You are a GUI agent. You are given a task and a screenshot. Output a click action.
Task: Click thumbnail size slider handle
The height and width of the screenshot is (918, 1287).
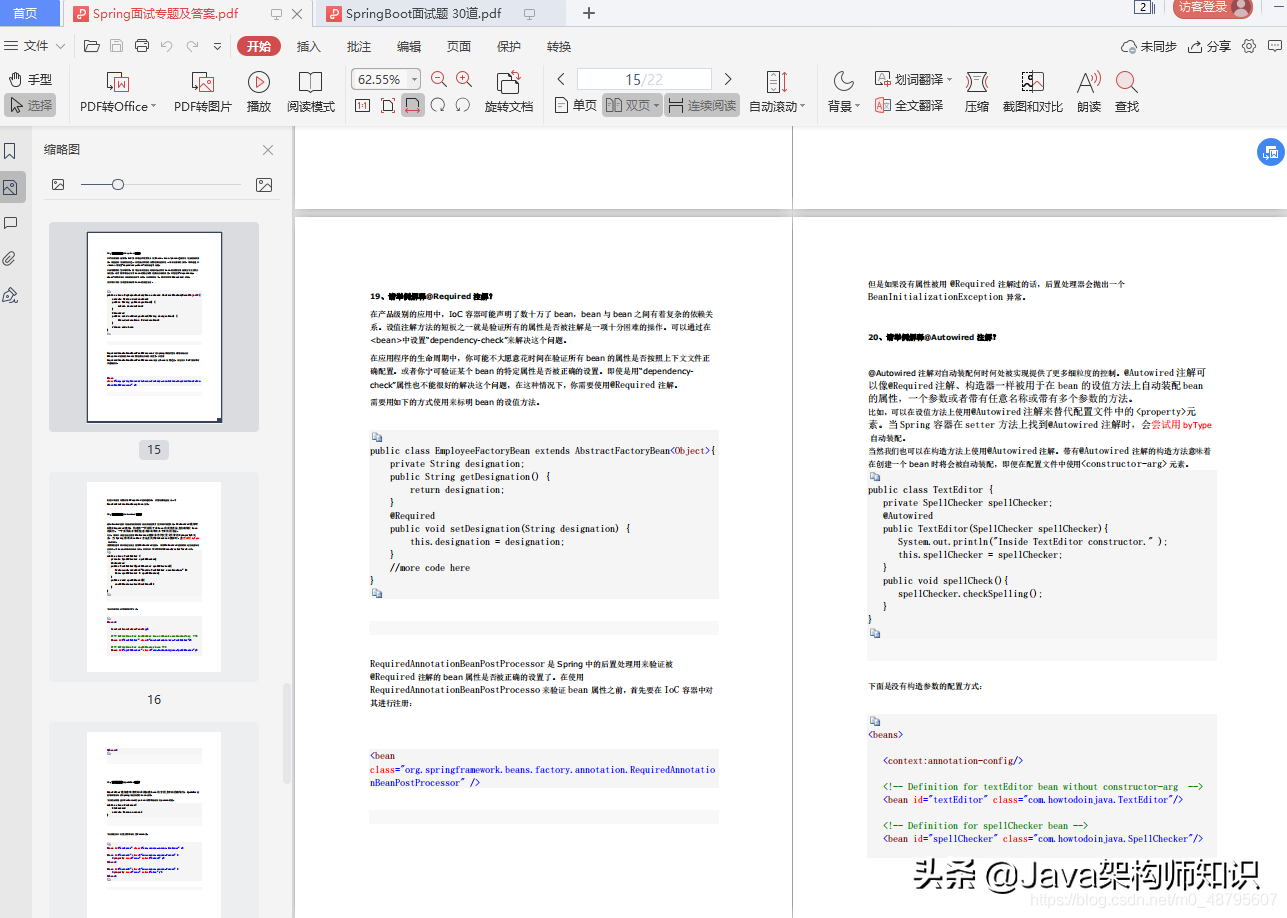coord(118,184)
